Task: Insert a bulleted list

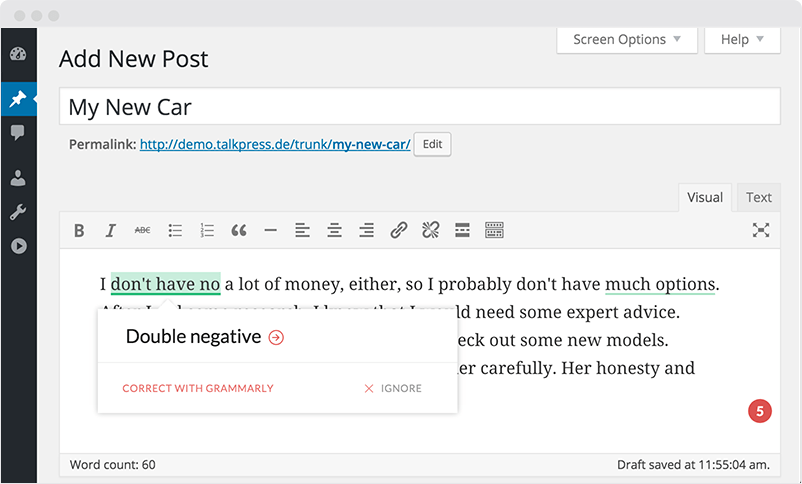Action: click(x=175, y=231)
